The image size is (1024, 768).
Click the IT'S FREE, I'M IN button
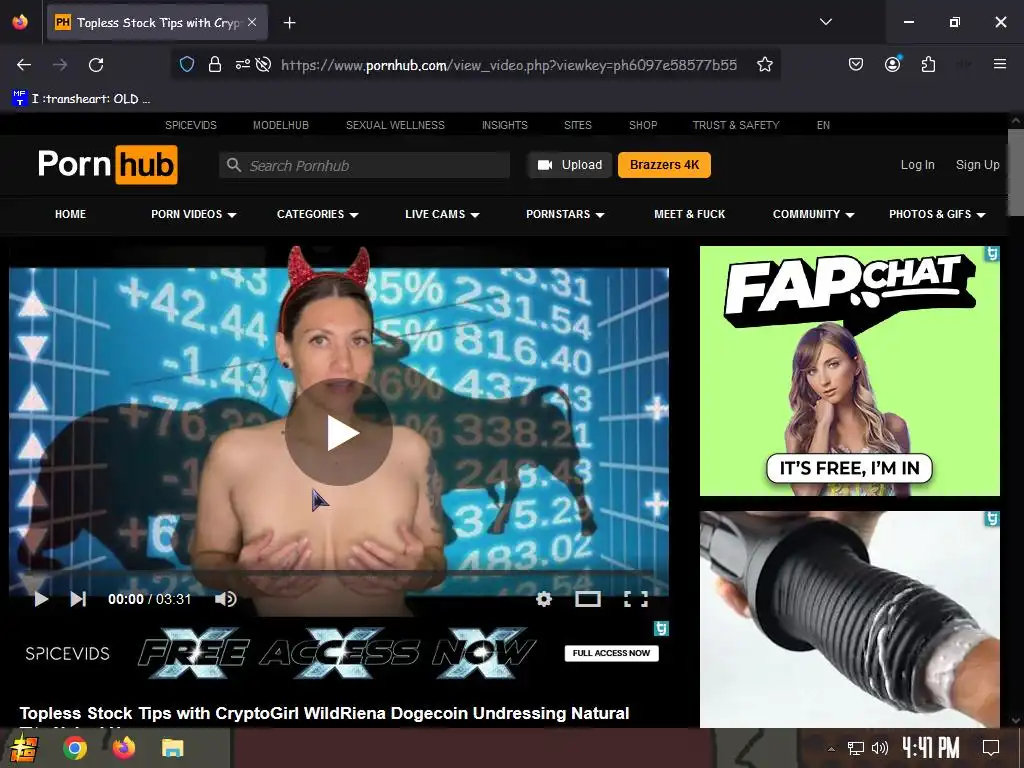[849, 468]
